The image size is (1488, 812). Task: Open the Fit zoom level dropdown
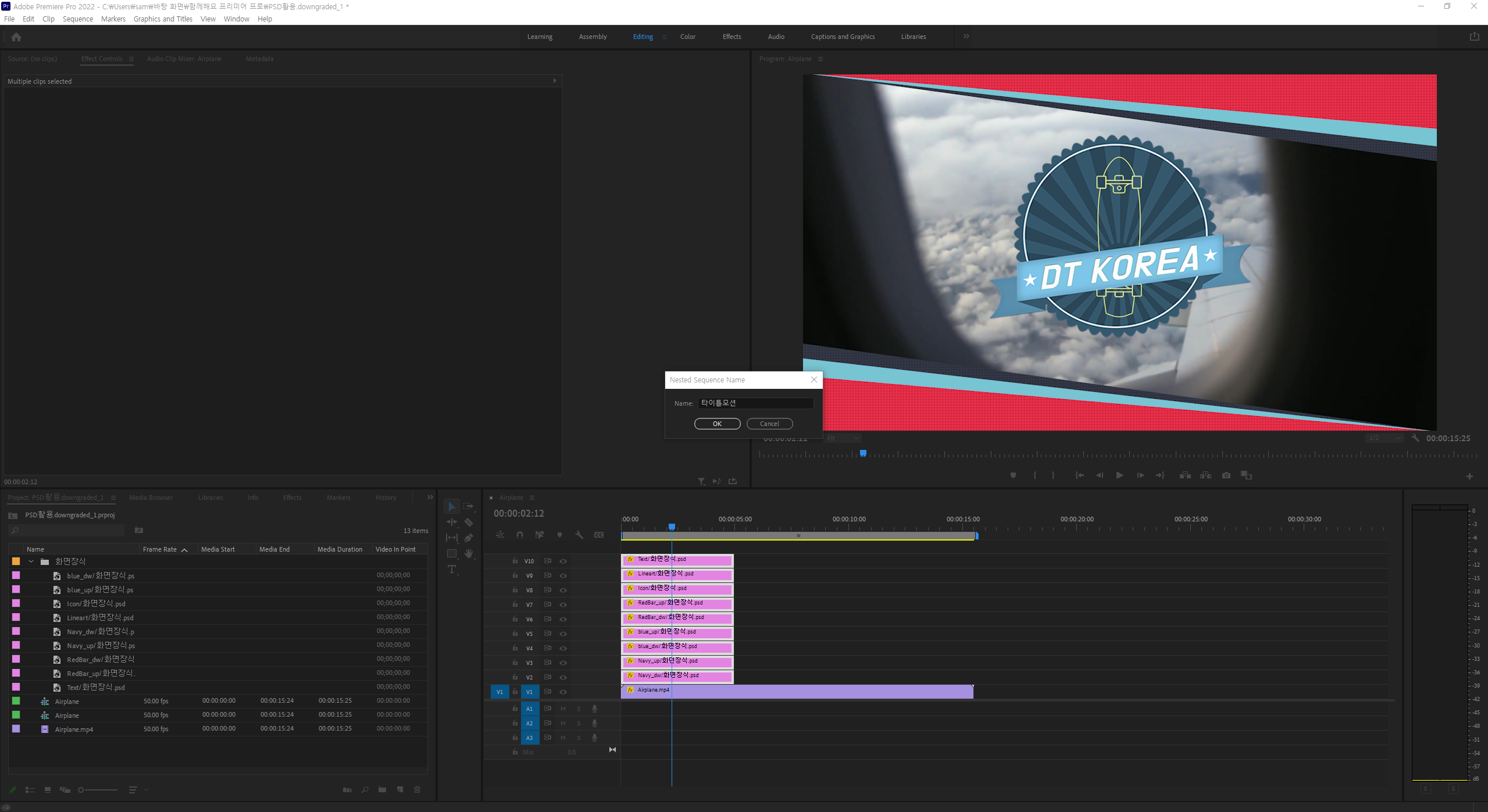pyautogui.click(x=843, y=438)
